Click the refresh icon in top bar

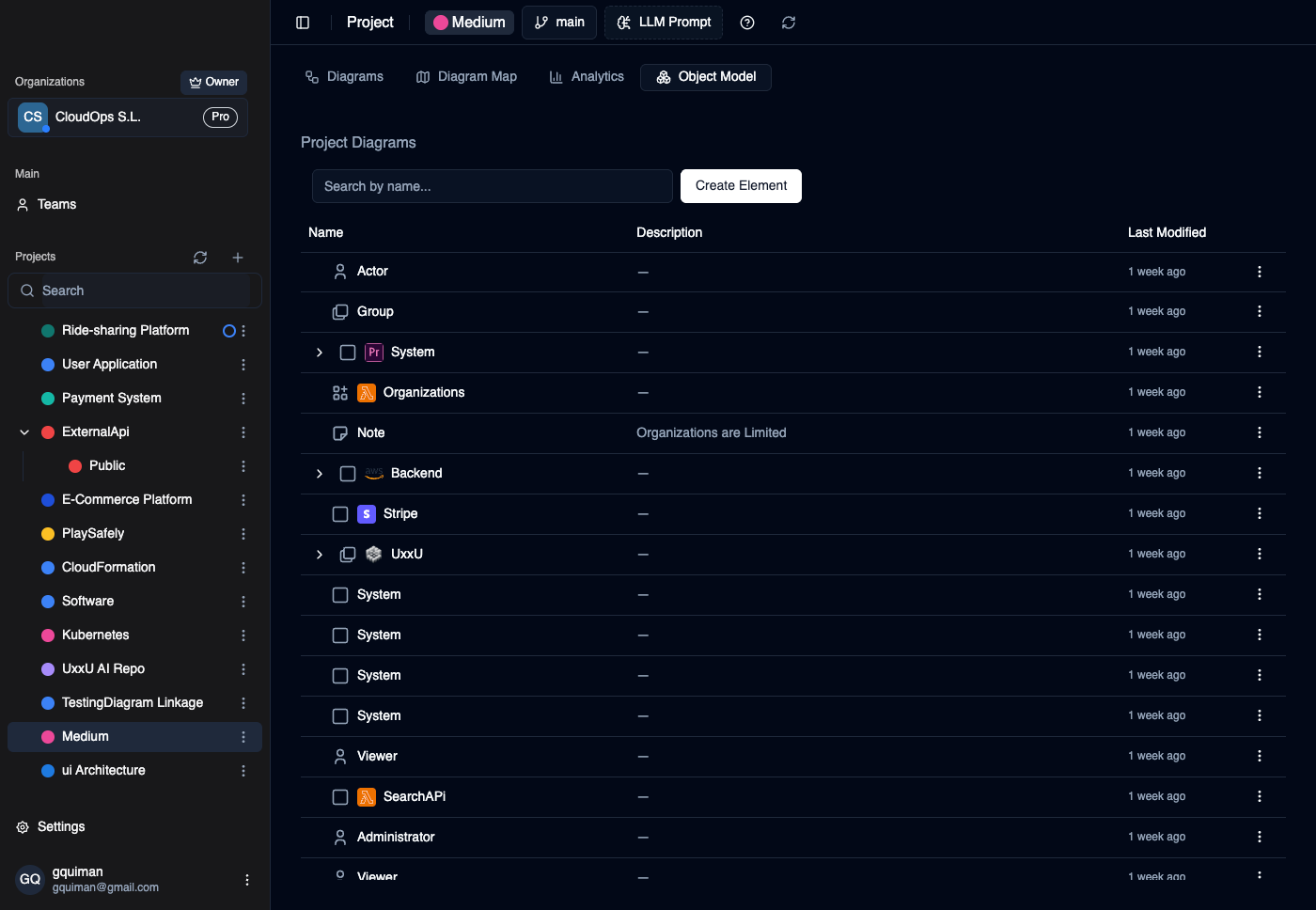[789, 23]
